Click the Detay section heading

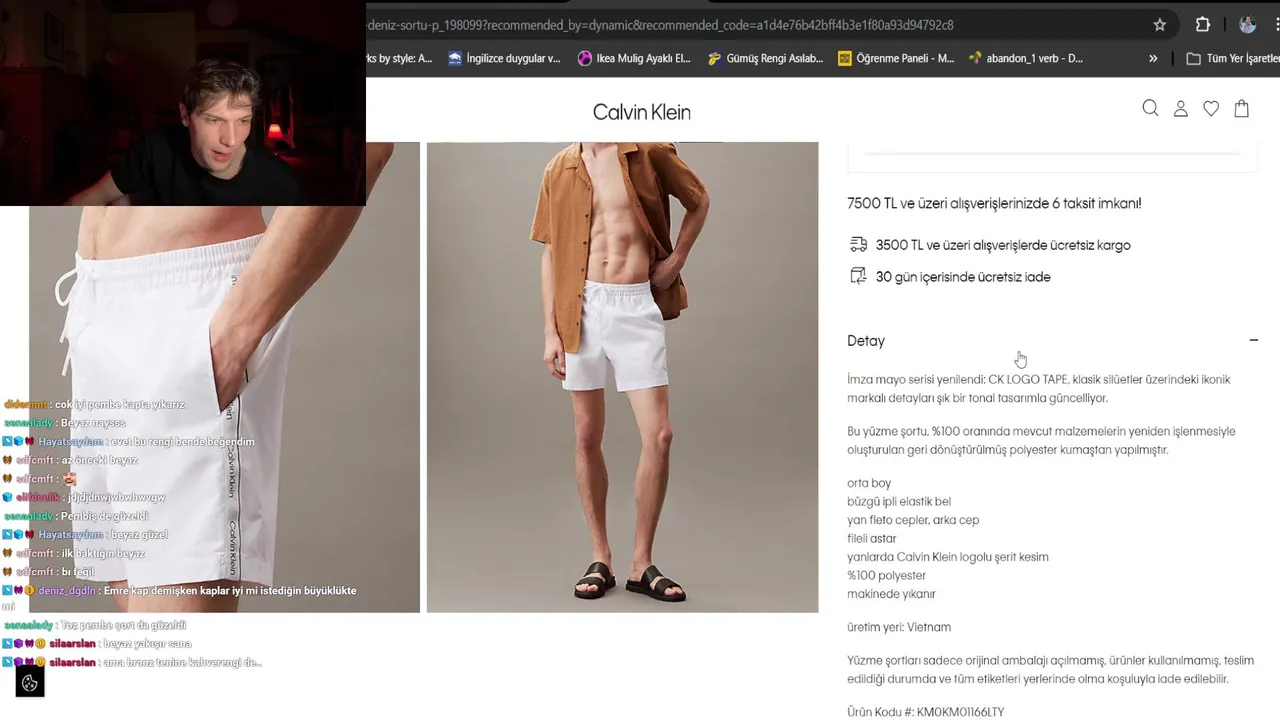coord(866,341)
